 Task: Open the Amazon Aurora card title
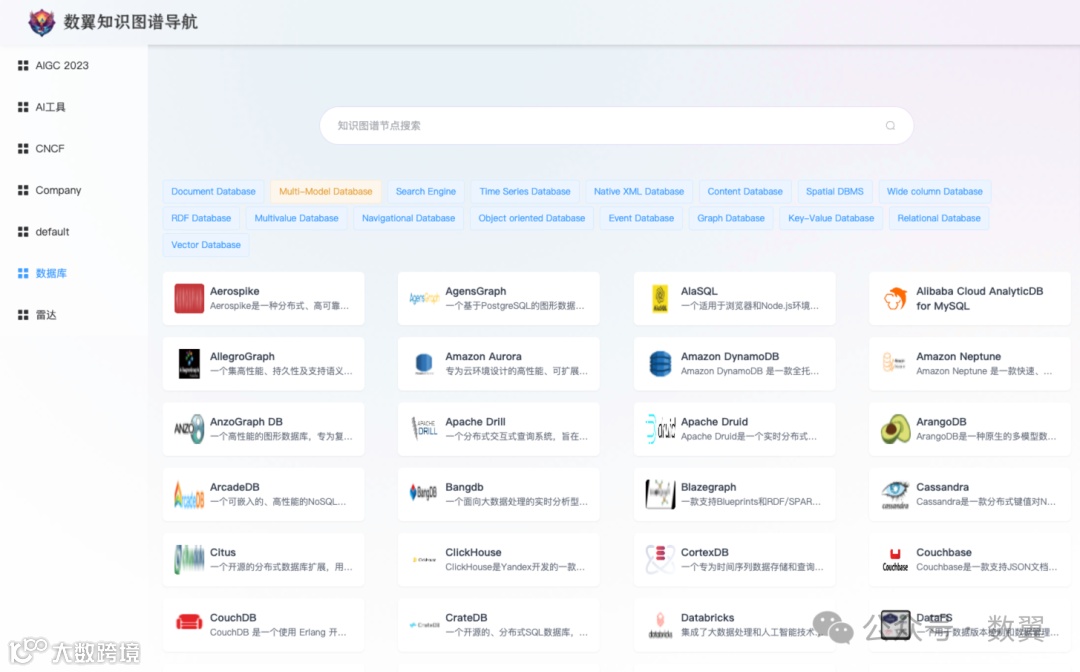pyautogui.click(x=484, y=357)
